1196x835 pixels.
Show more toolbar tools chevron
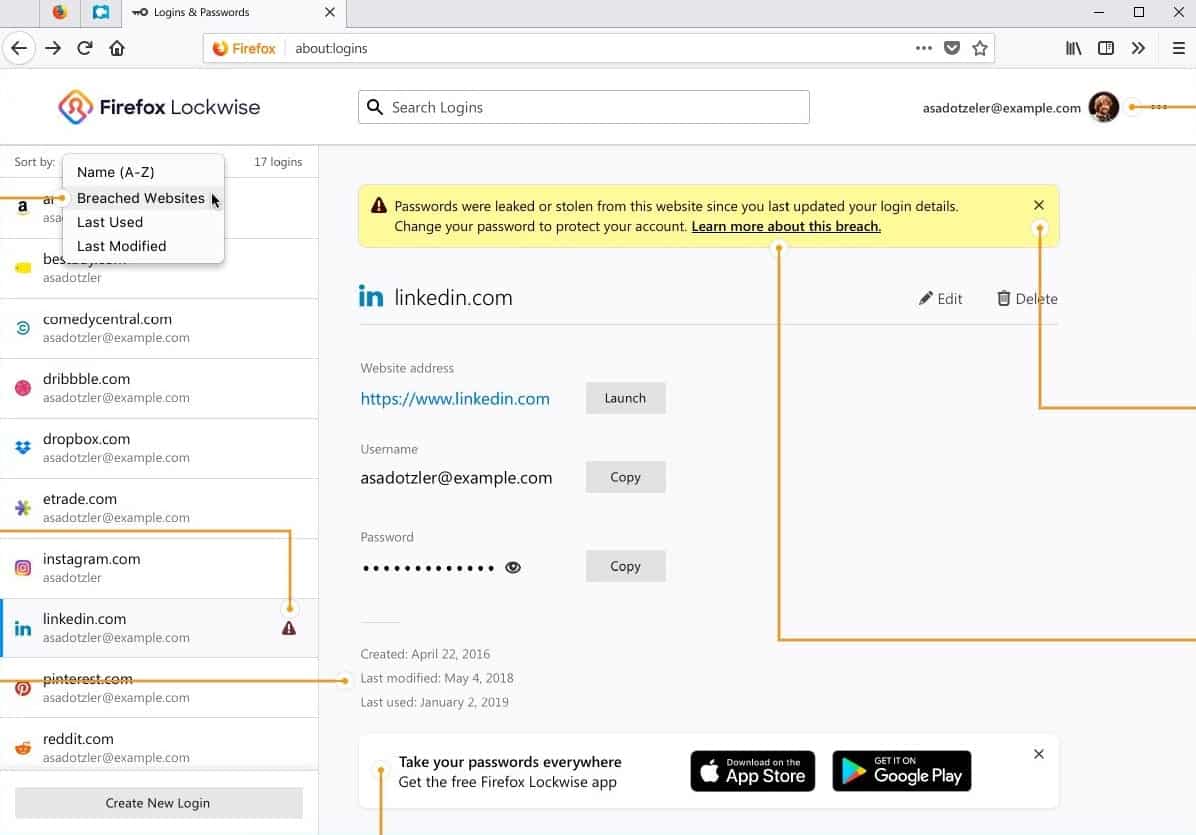[x=1138, y=48]
